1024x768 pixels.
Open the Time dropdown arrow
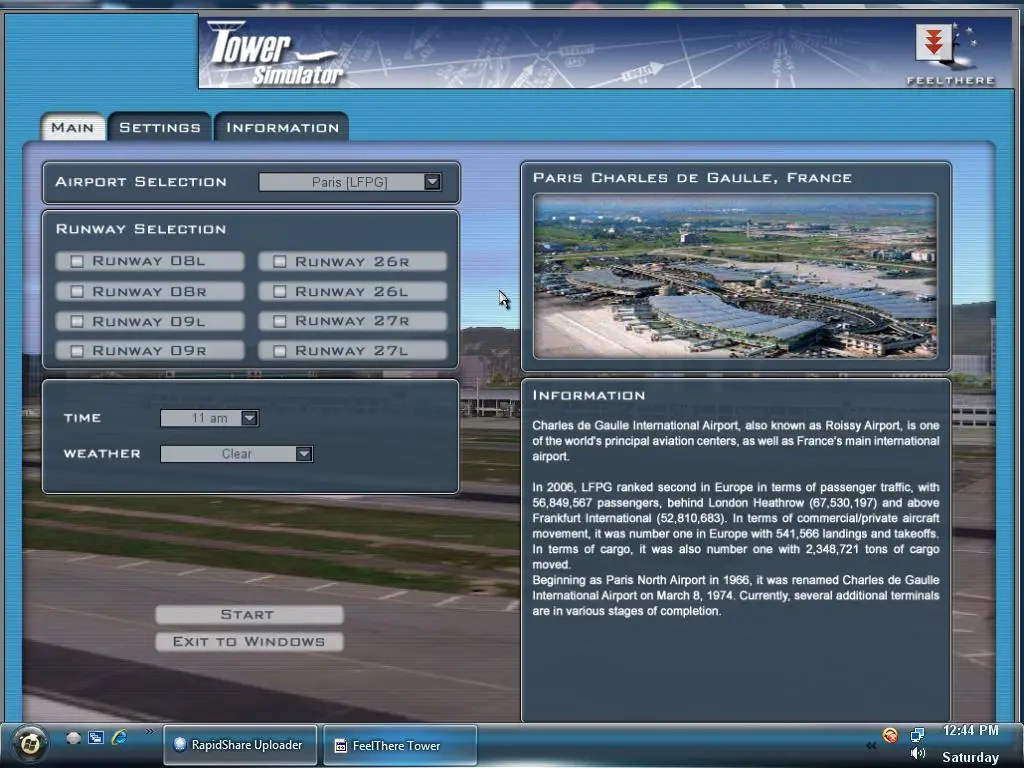pos(249,418)
